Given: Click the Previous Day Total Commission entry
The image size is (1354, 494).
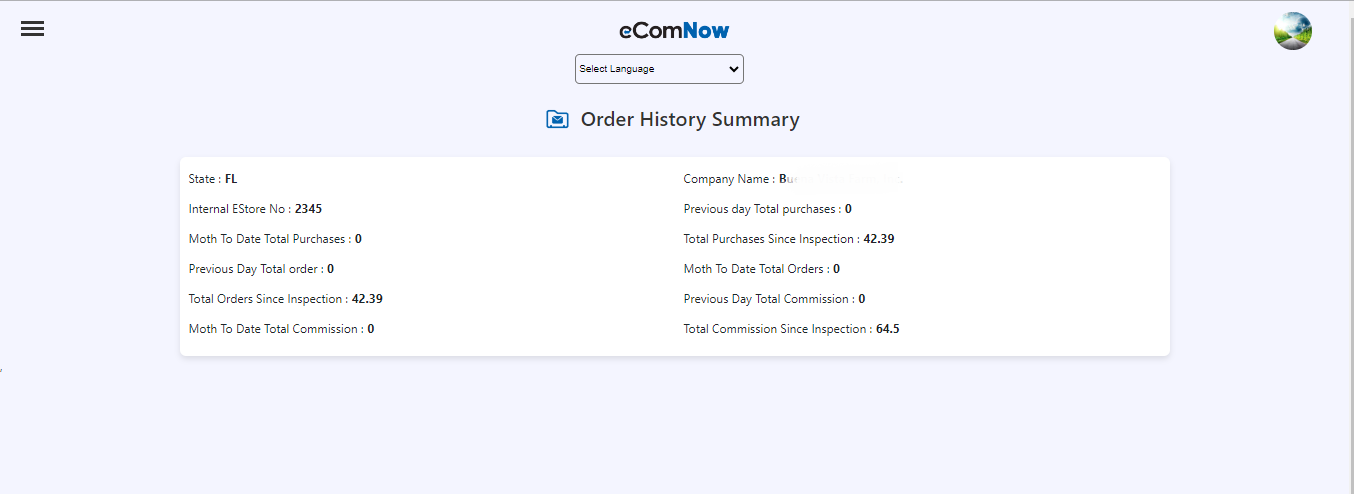Looking at the screenshot, I should point(774,299).
